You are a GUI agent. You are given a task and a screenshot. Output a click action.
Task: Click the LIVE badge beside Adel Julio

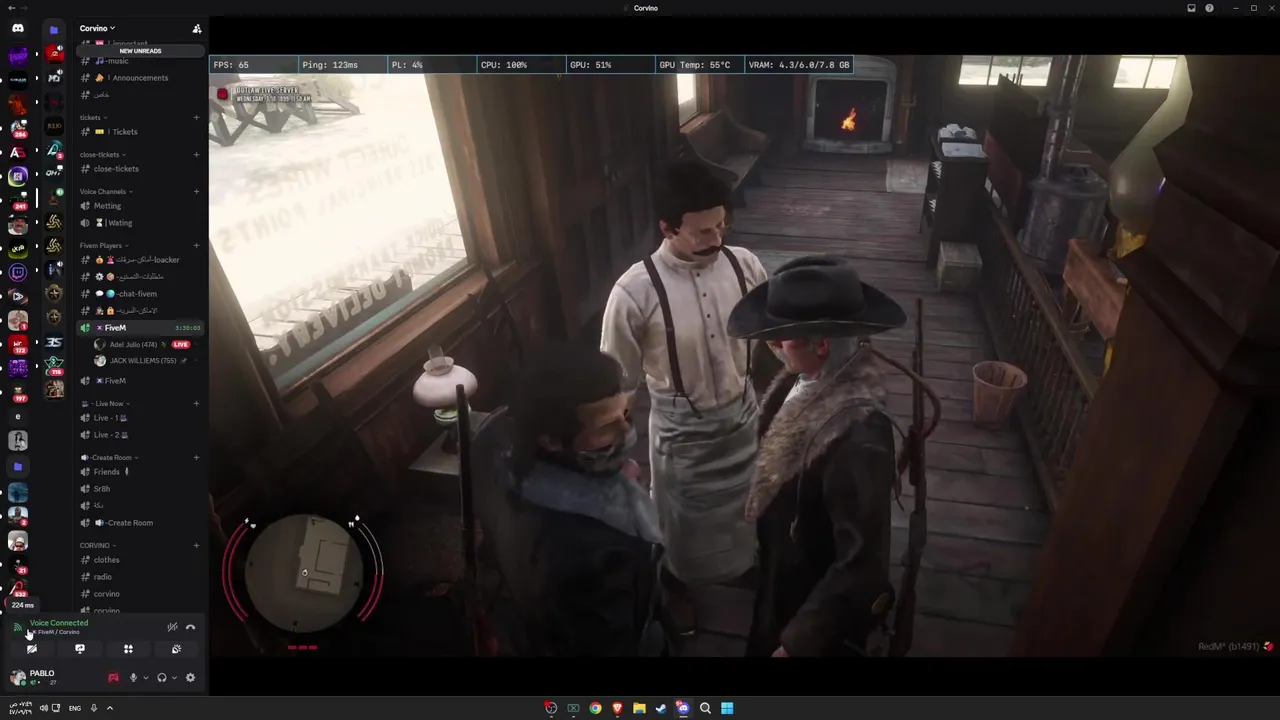pos(181,344)
